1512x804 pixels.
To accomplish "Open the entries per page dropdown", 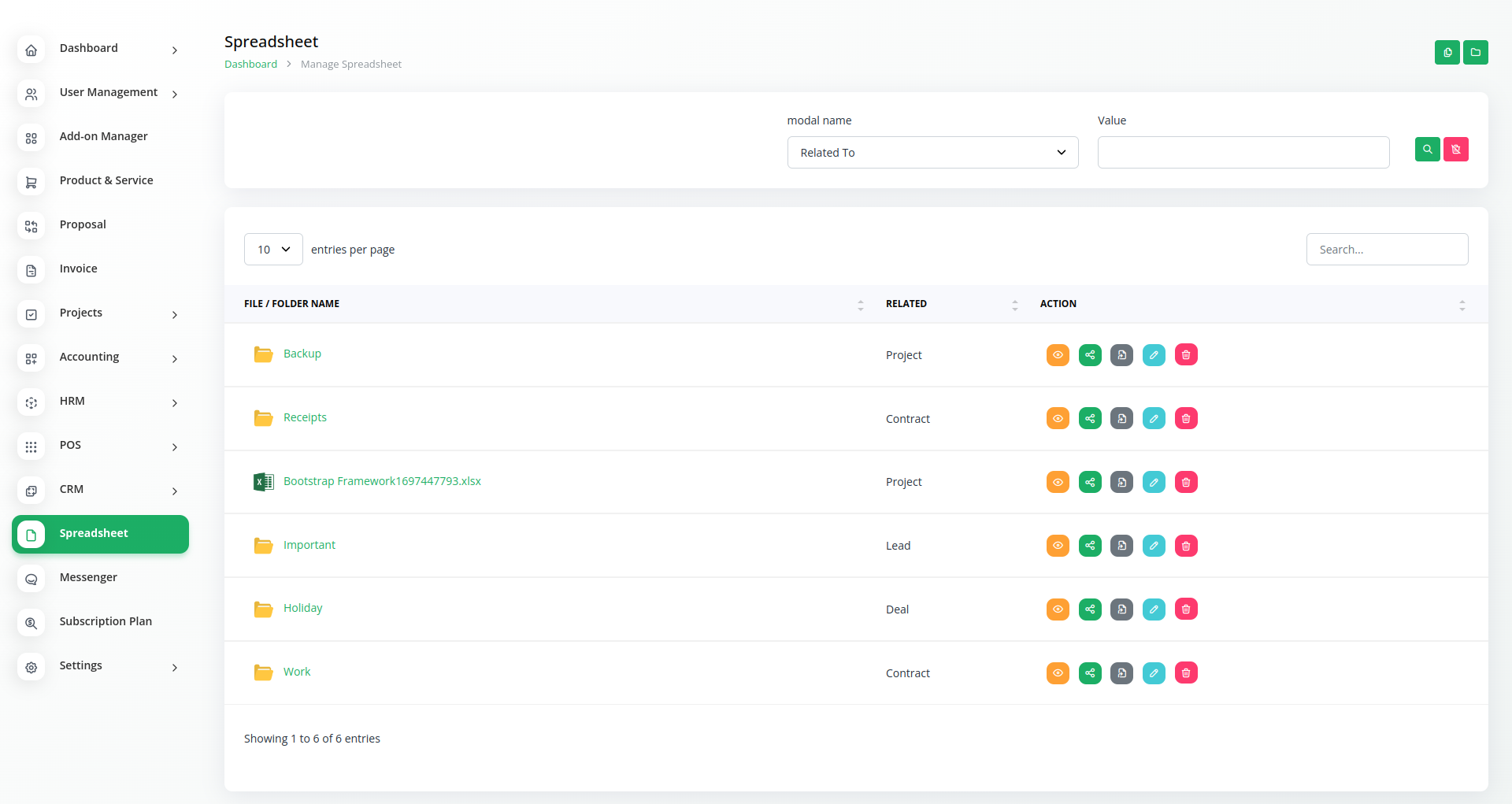I will pyautogui.click(x=273, y=250).
